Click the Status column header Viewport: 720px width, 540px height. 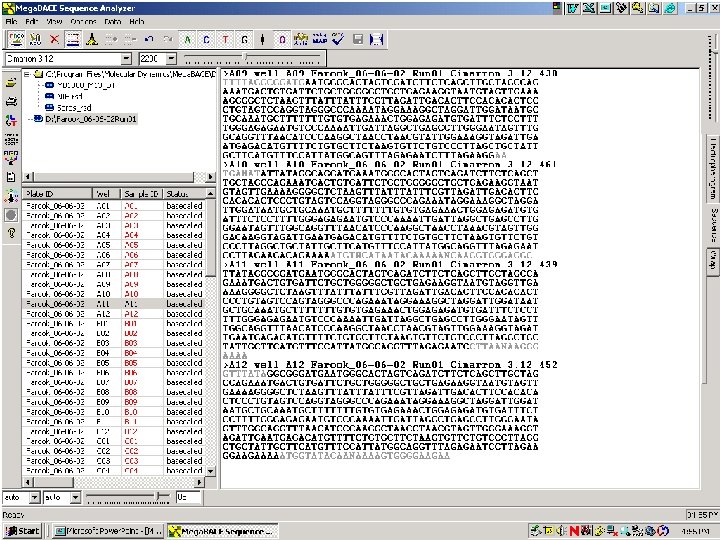tap(184, 194)
